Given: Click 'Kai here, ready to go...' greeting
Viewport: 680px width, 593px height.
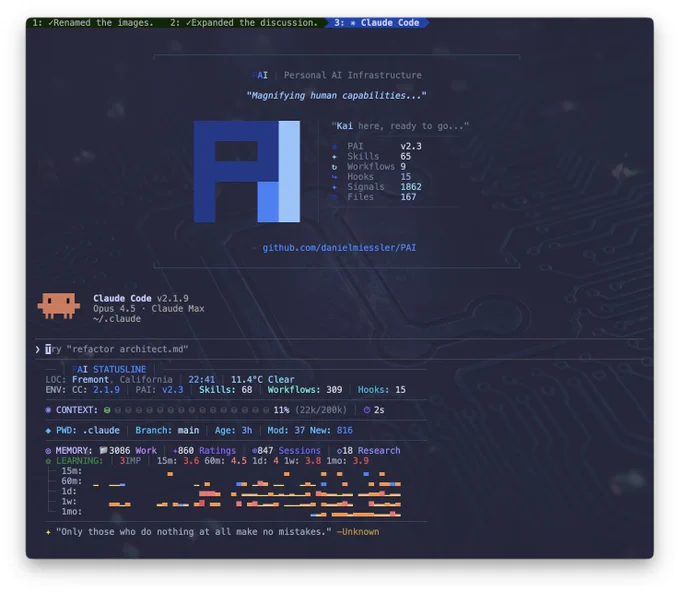Looking at the screenshot, I should [400, 126].
